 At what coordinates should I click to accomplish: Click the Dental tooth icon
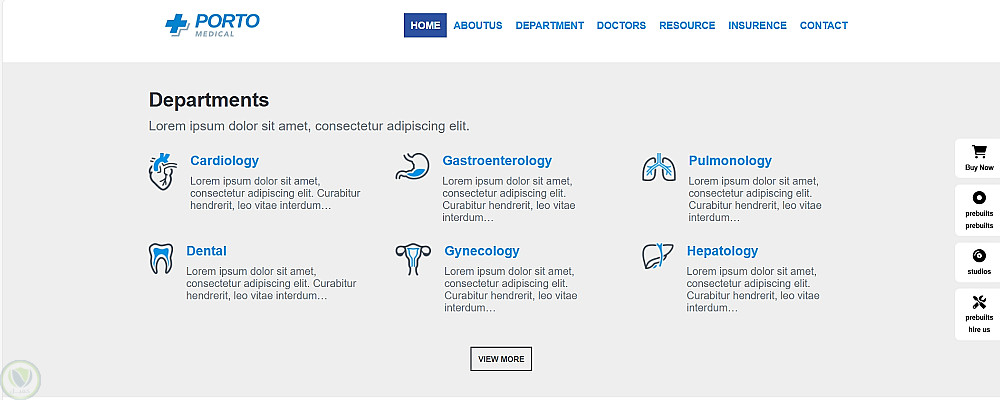click(x=161, y=258)
